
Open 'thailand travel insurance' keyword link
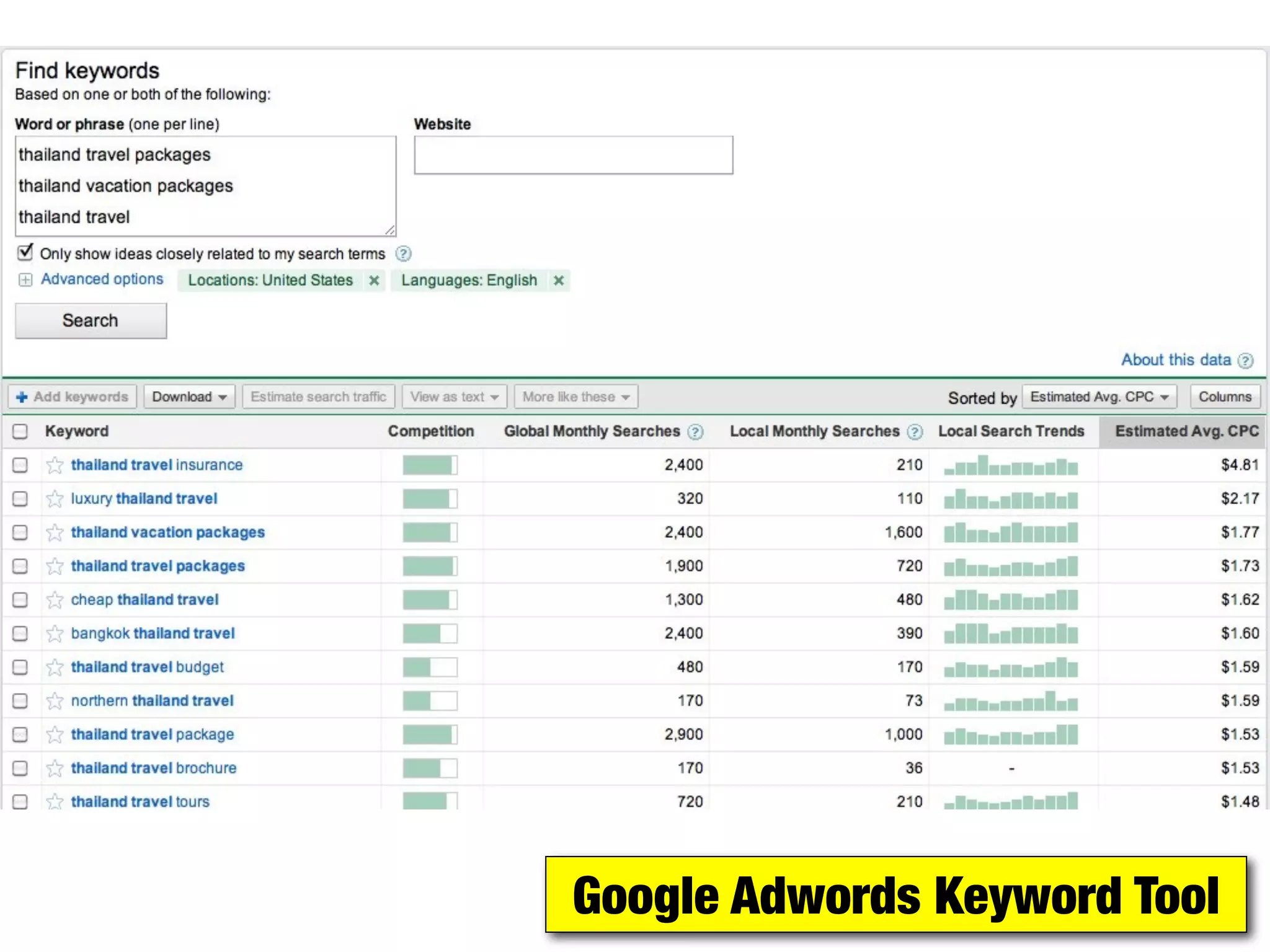(x=157, y=465)
